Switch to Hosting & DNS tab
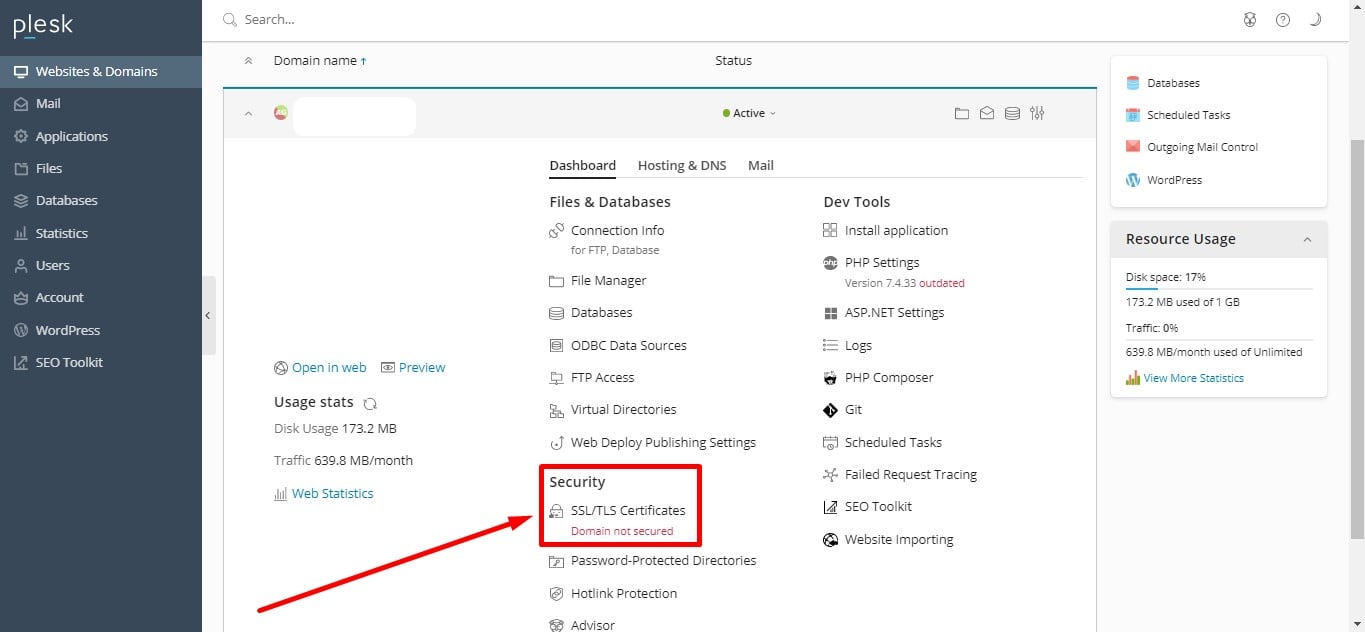1365x632 pixels. pyautogui.click(x=682, y=165)
